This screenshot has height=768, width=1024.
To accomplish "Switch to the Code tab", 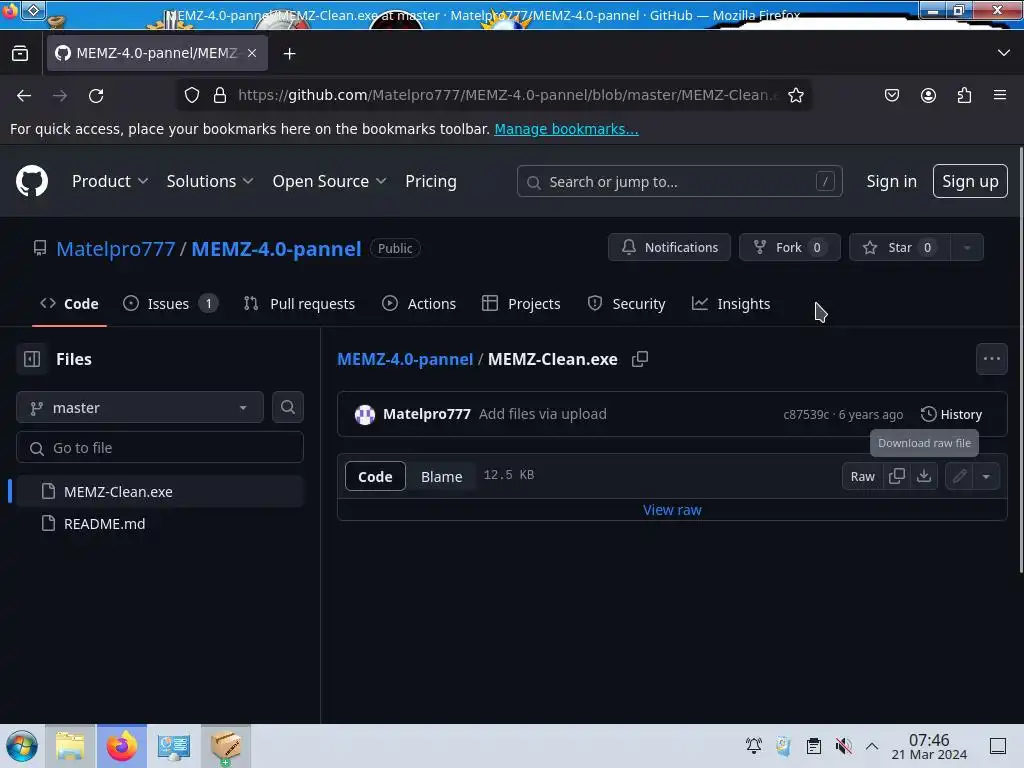I will [x=69, y=304].
